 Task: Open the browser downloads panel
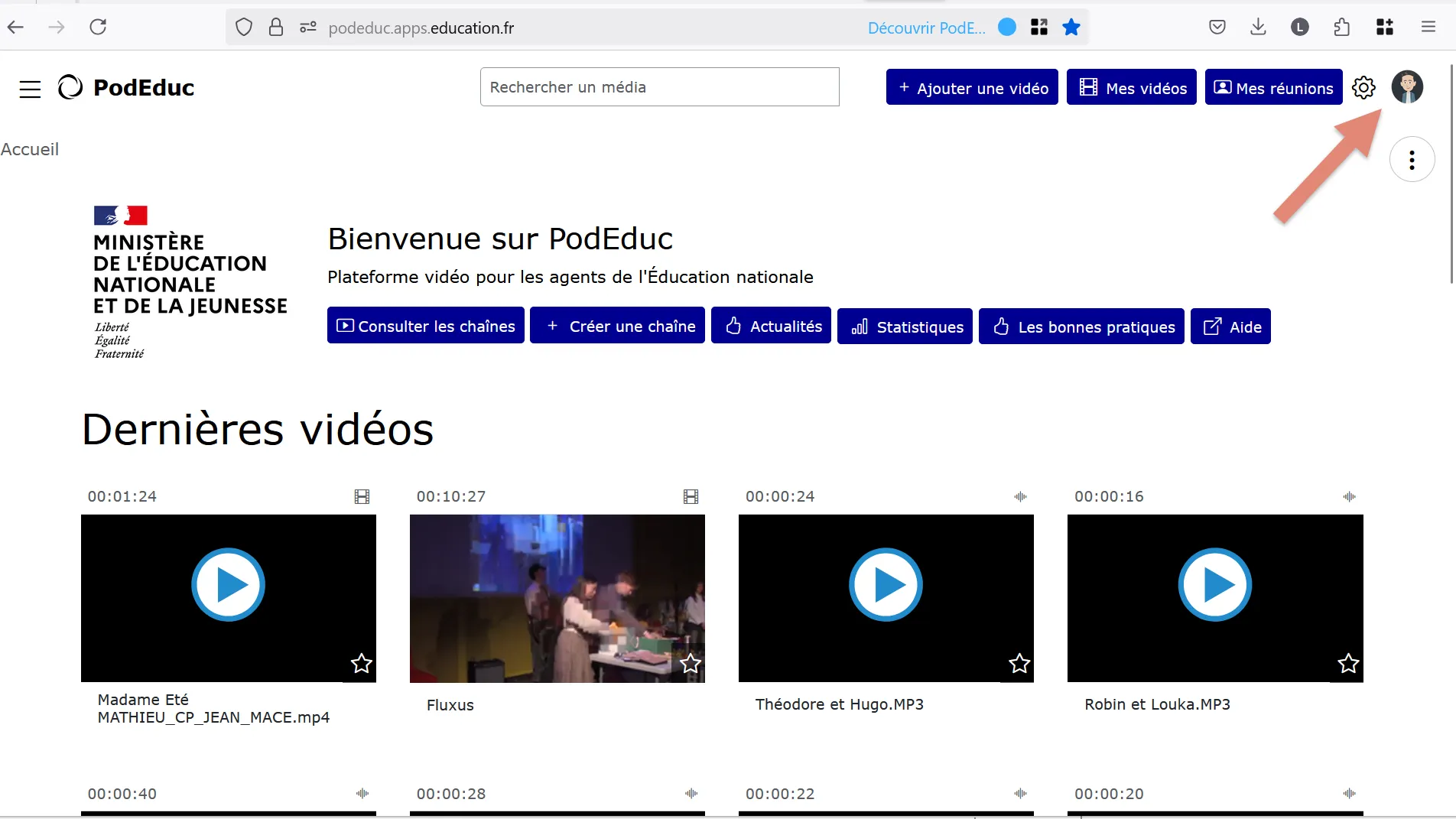1258,28
